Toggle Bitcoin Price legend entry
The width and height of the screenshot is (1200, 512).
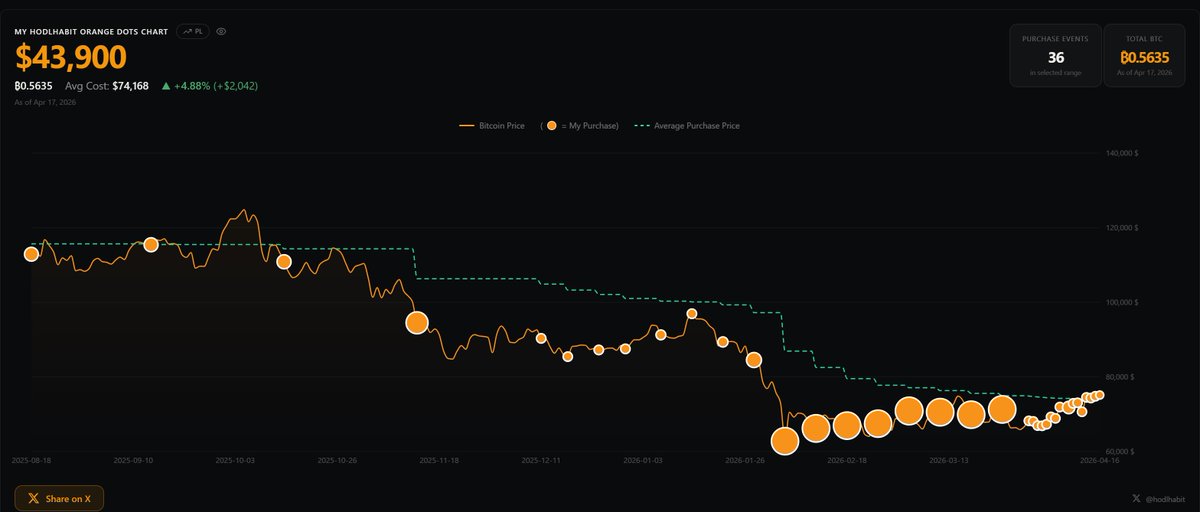coord(491,126)
